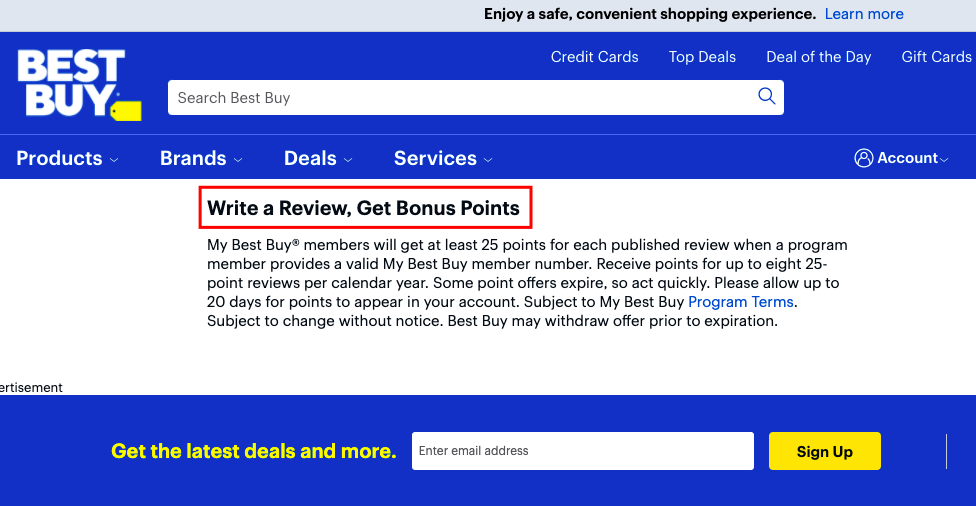Open the Brands dropdown
This screenshot has width=976, height=506.
click(x=201, y=158)
